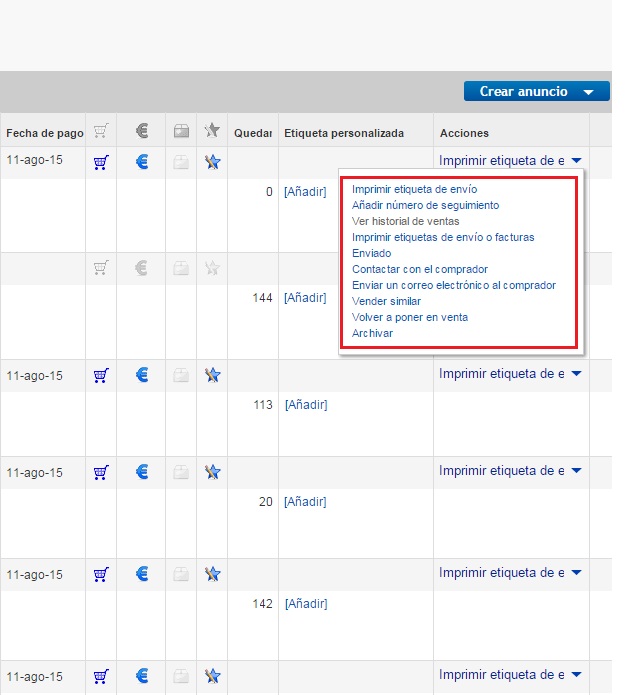Screen dimensions: 627x695
Task: Click the Etiqueta personalizada column header
Action: [344, 133]
